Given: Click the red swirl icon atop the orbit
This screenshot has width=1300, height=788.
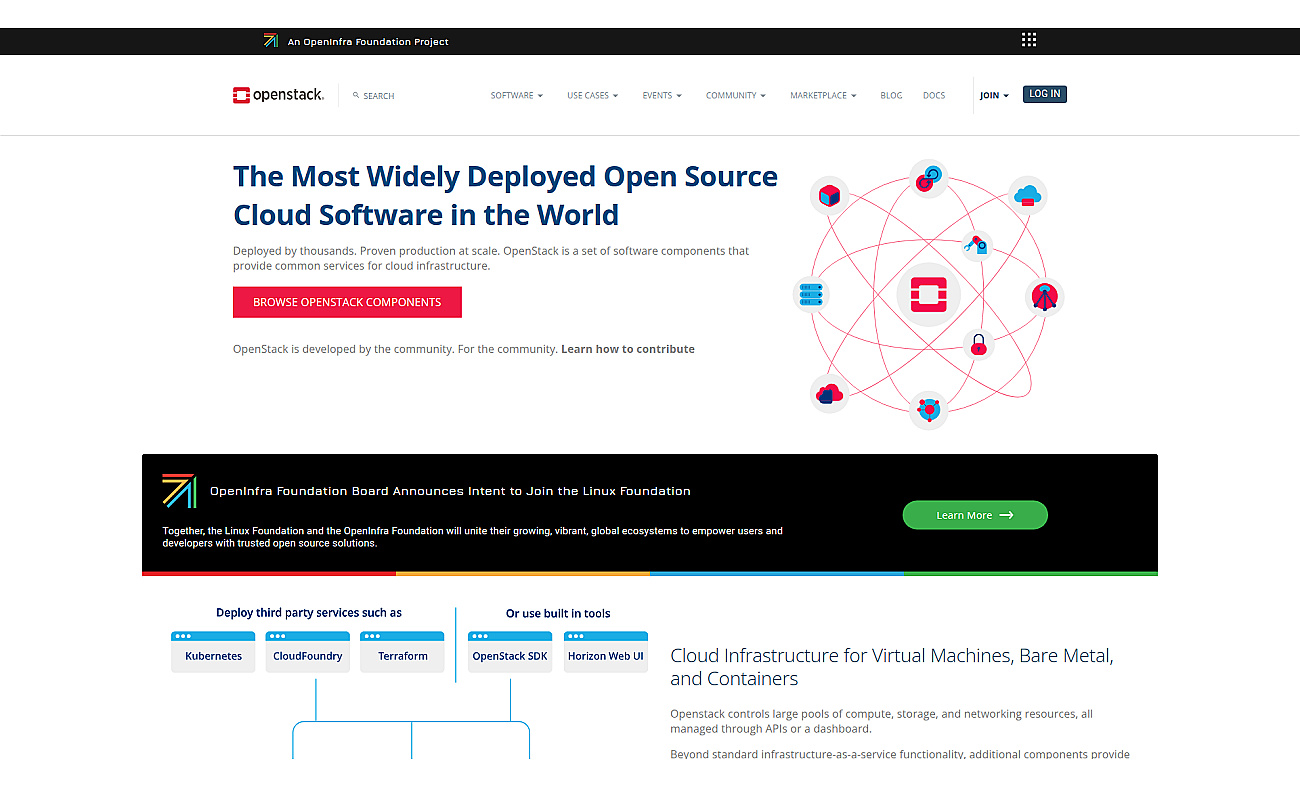Looking at the screenshot, I should (x=929, y=178).
